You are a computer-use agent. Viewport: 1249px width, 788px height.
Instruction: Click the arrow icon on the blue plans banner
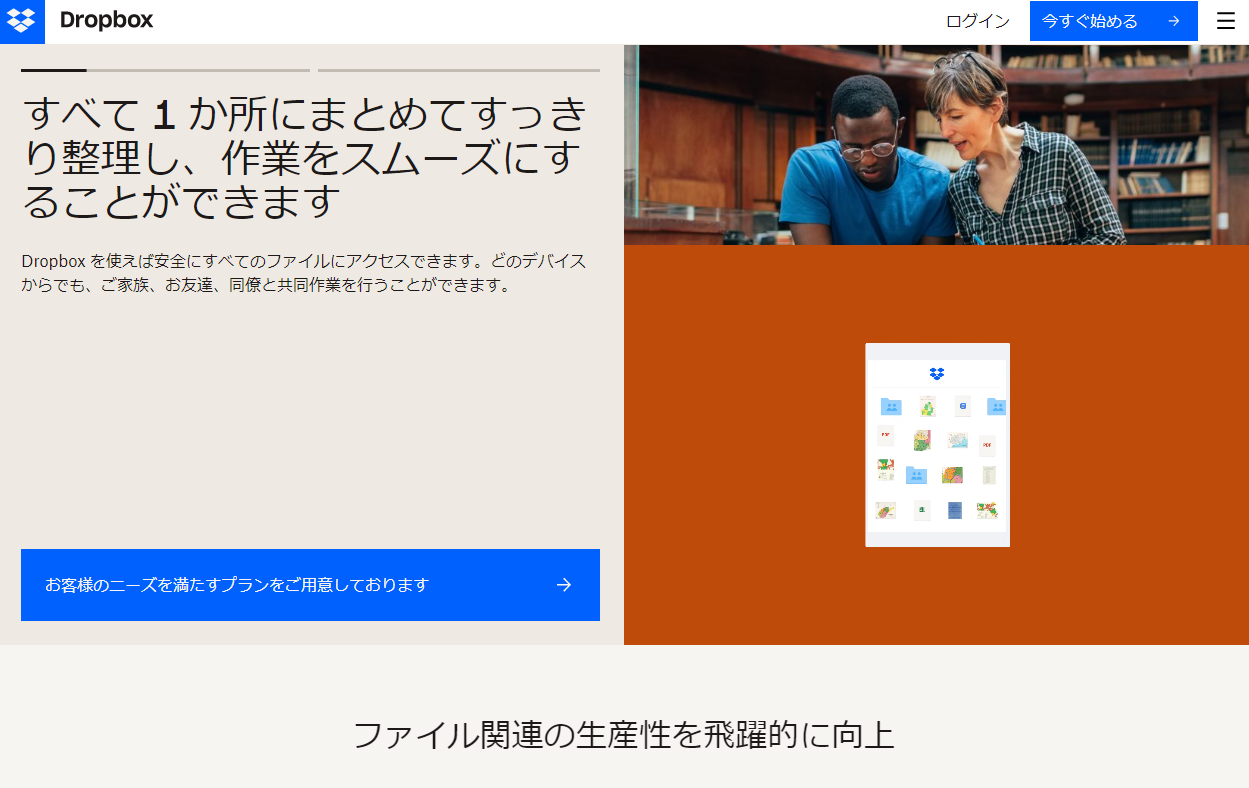[x=563, y=585]
